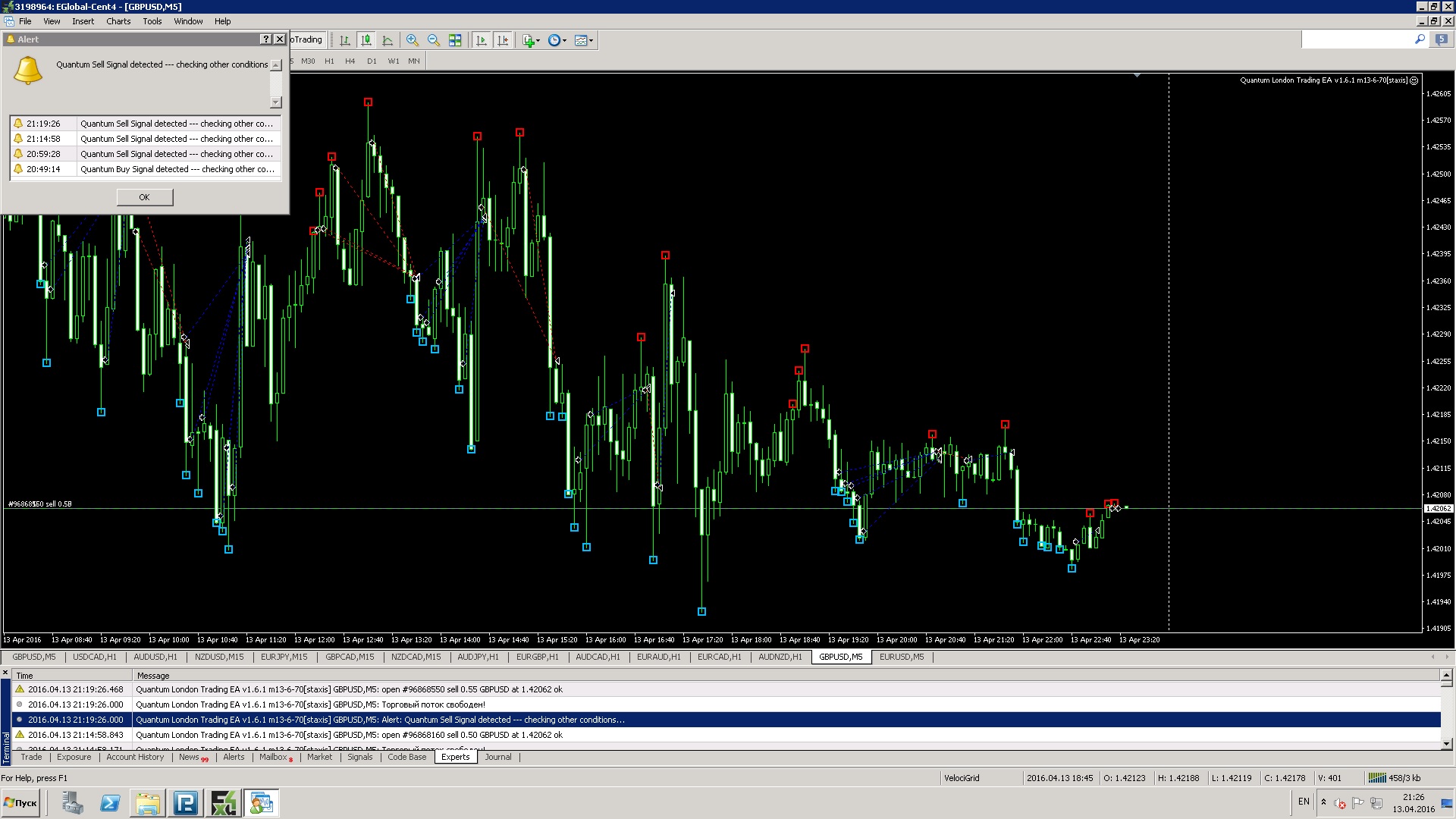The width and height of the screenshot is (1456, 819).
Task: Select the 21:14:58 alert row
Action: [145, 139]
